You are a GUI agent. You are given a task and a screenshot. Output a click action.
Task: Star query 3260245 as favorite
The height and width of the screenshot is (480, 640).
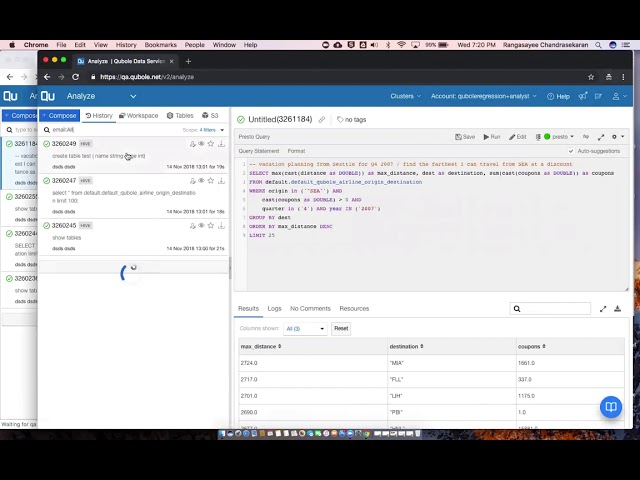point(211,225)
